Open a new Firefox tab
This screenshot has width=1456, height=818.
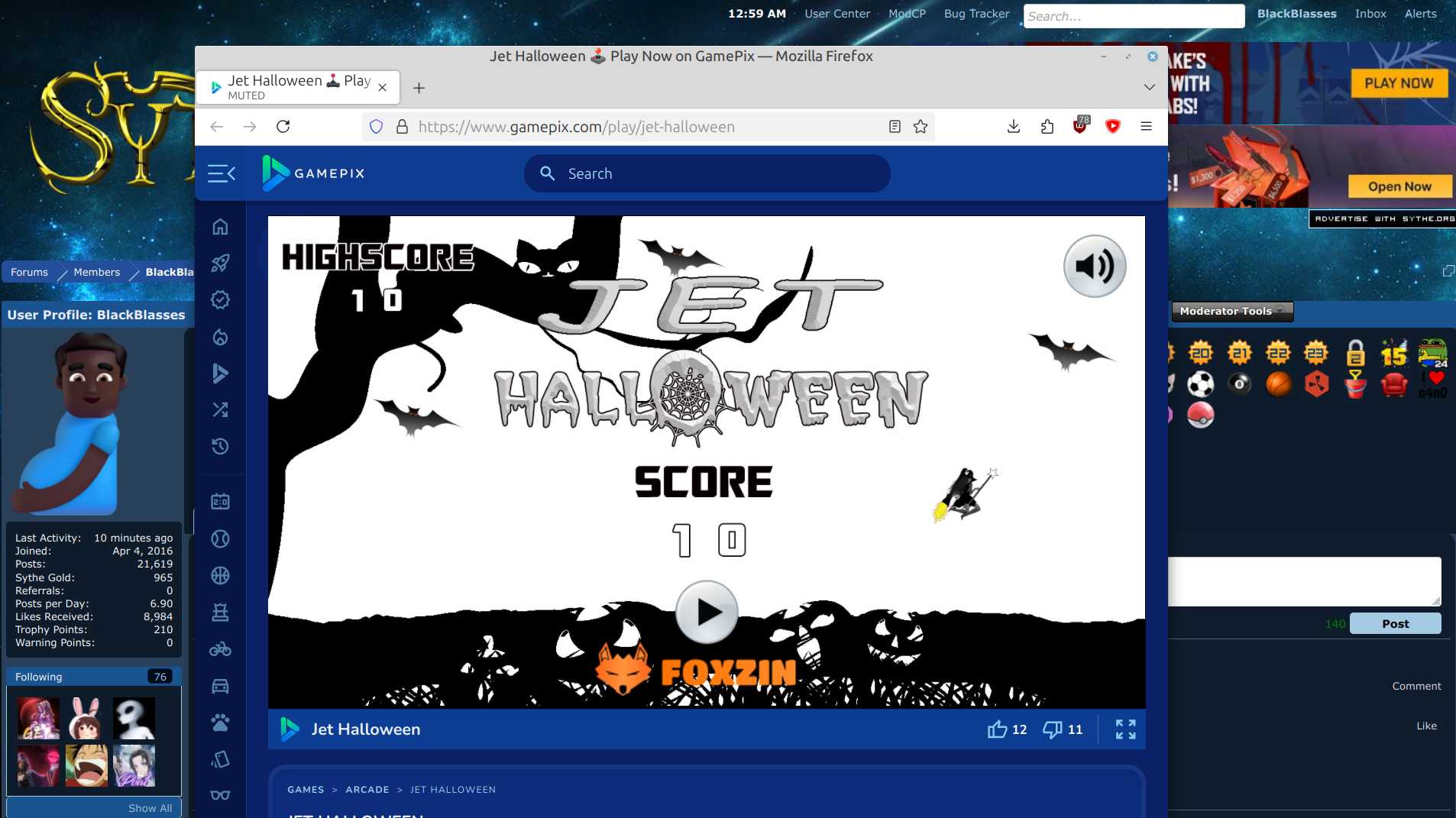[x=419, y=88]
